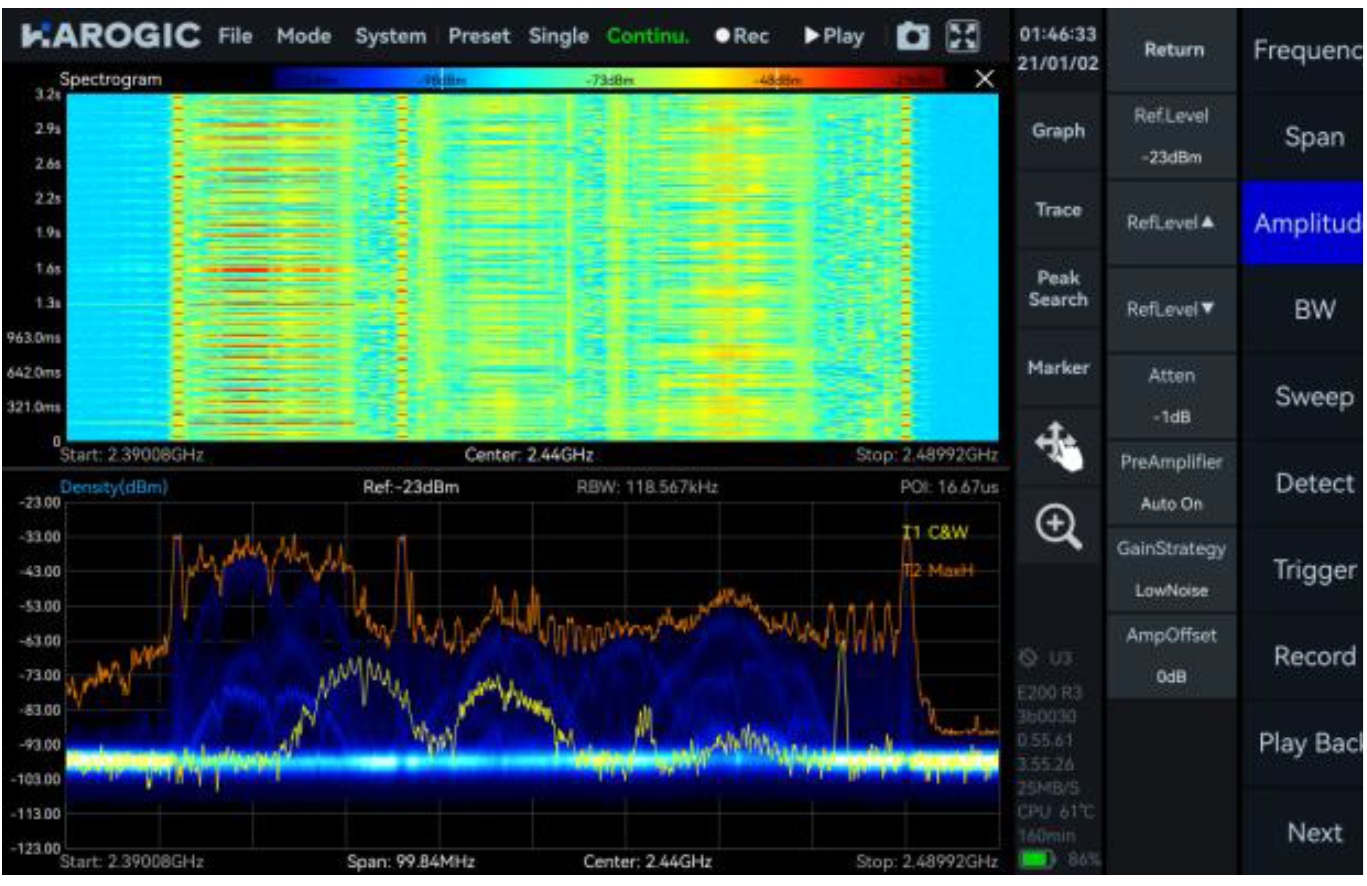Image resolution: width=1367 pixels, height=886 pixels.
Task: Click the Return button
Action: 1172,50
